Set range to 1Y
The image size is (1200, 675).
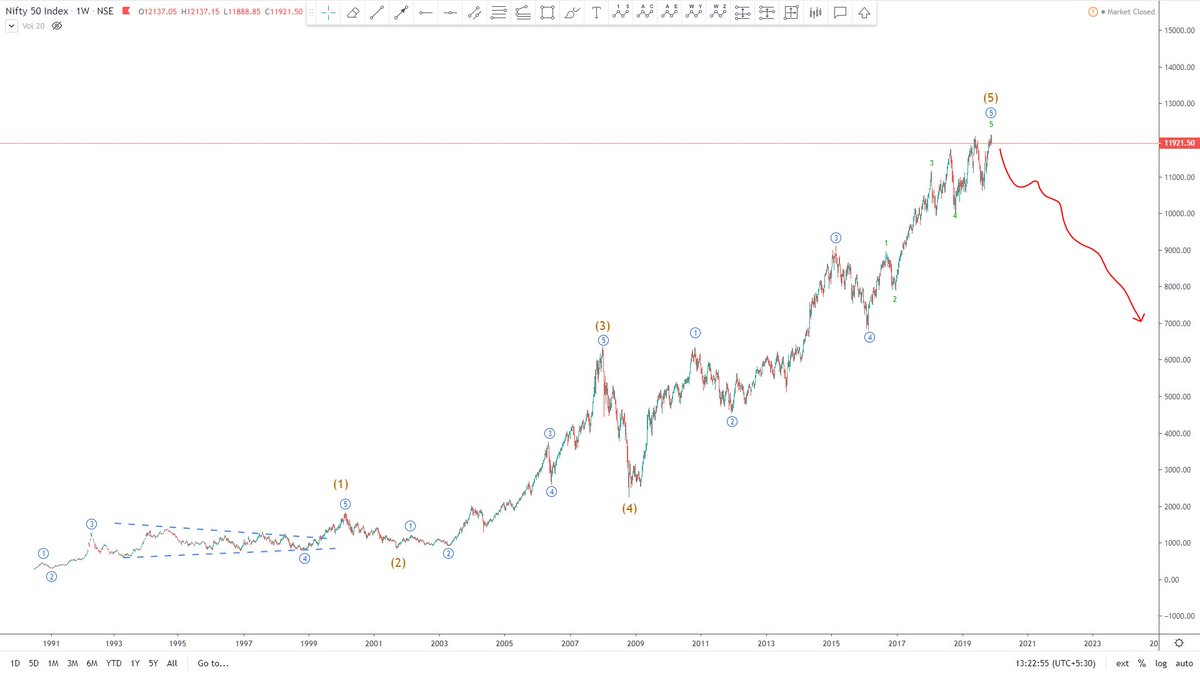click(x=135, y=663)
